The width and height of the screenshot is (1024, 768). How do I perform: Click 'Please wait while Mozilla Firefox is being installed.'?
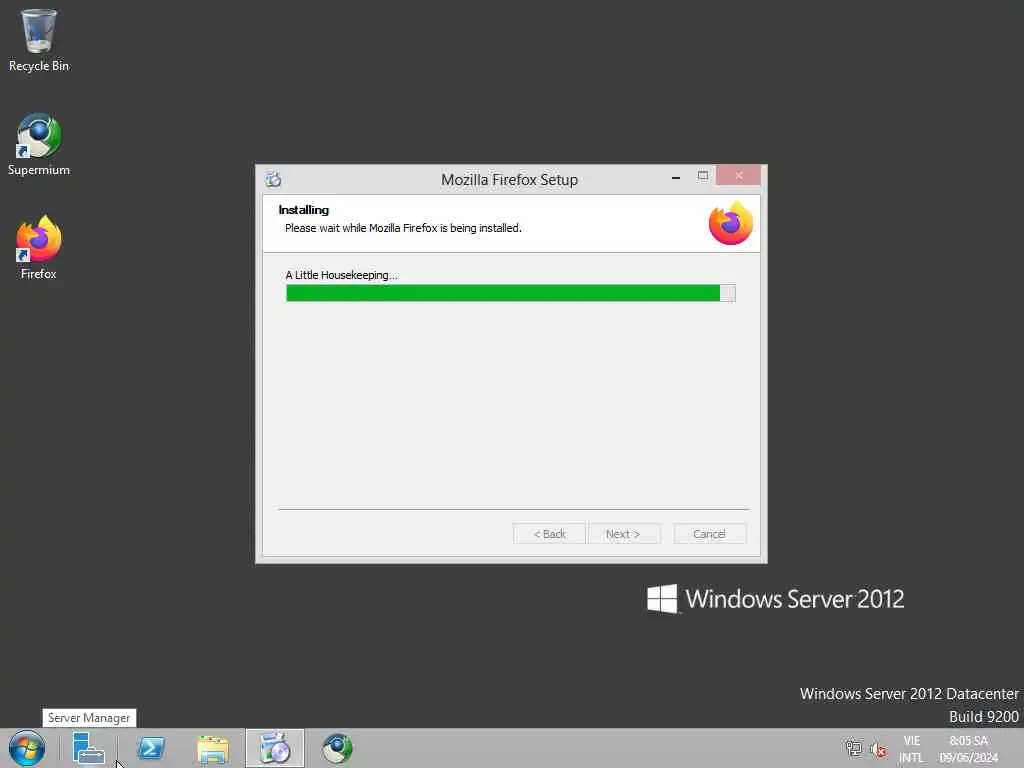pos(403,228)
